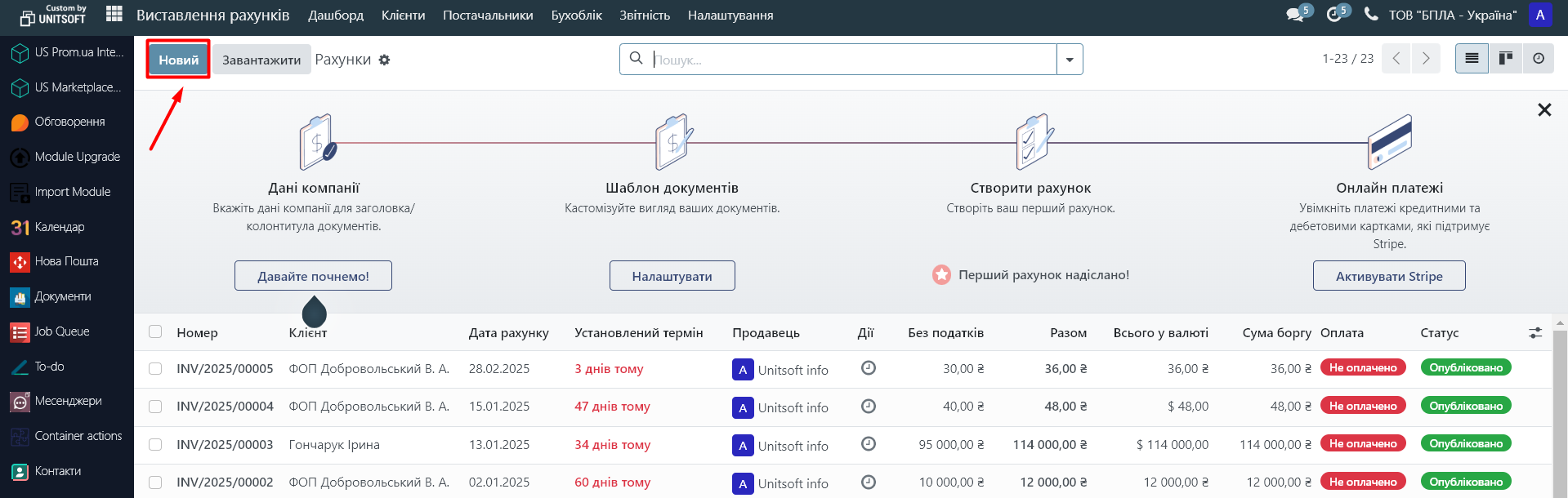
Task: Switch to kanban view
Action: point(1505,59)
